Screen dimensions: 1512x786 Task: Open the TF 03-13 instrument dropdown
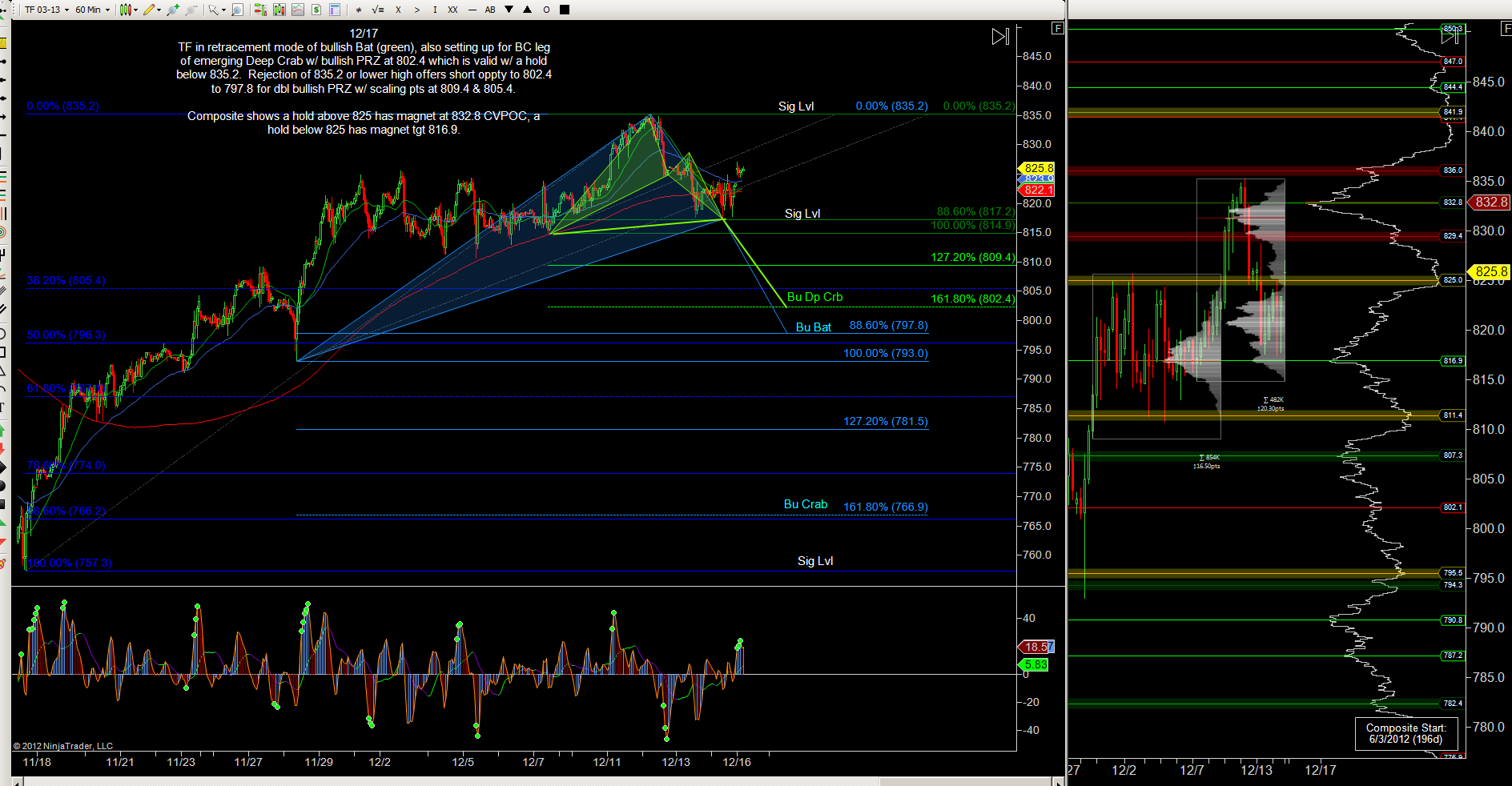pos(46,10)
